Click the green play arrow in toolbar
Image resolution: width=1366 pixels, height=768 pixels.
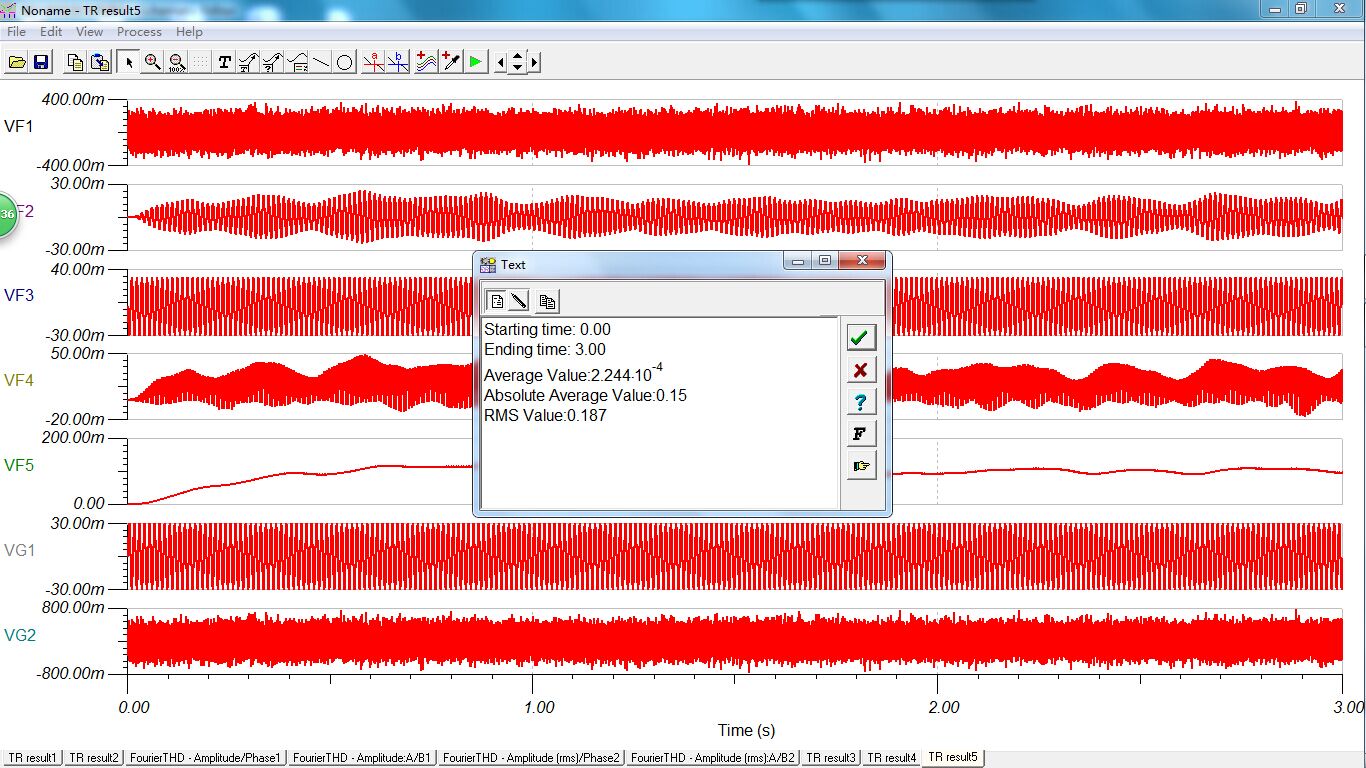[475, 62]
